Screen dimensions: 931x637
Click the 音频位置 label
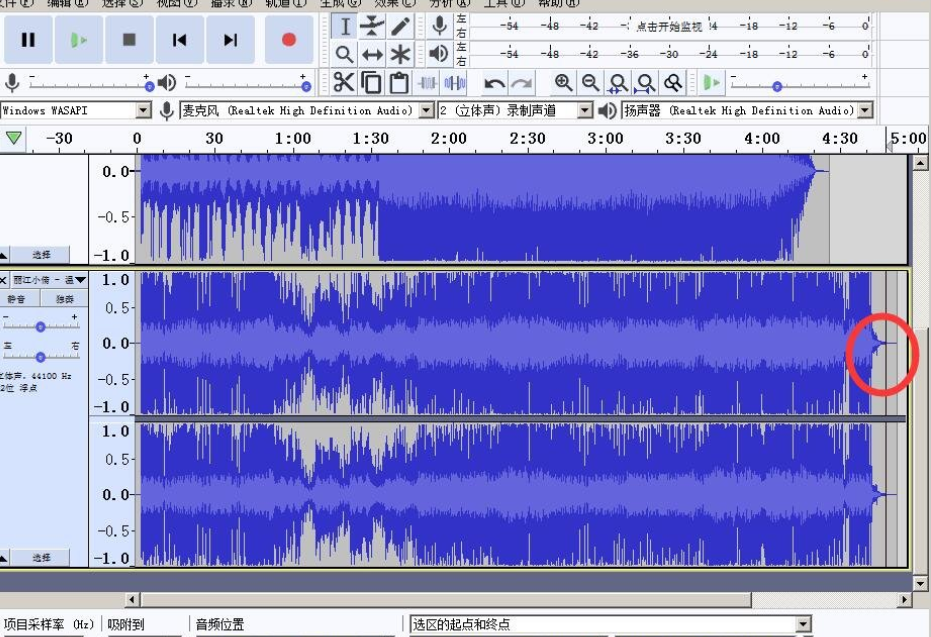click(x=220, y=625)
